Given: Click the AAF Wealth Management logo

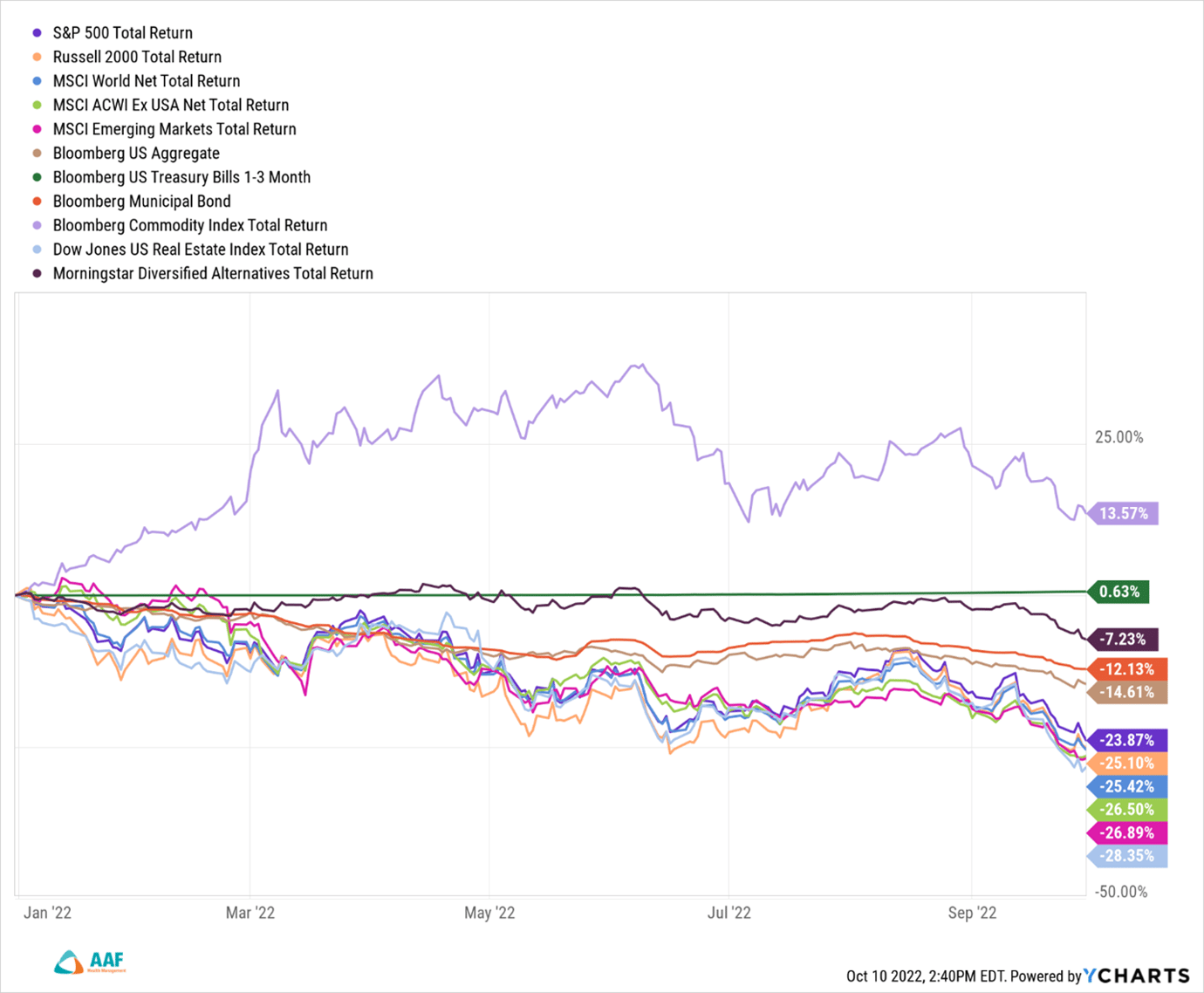Looking at the screenshot, I should [90, 962].
